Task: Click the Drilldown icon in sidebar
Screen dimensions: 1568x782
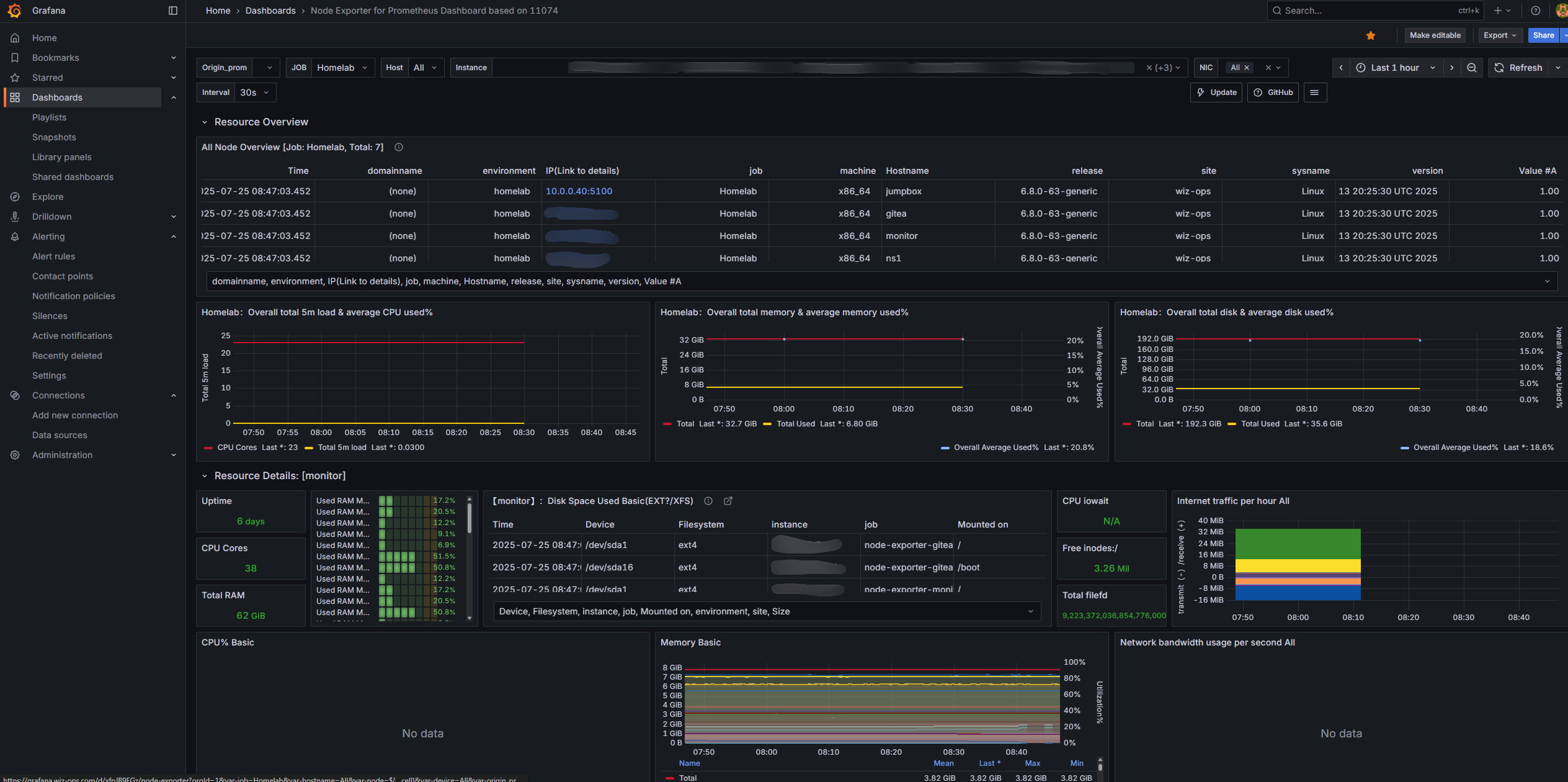Action: [15, 217]
